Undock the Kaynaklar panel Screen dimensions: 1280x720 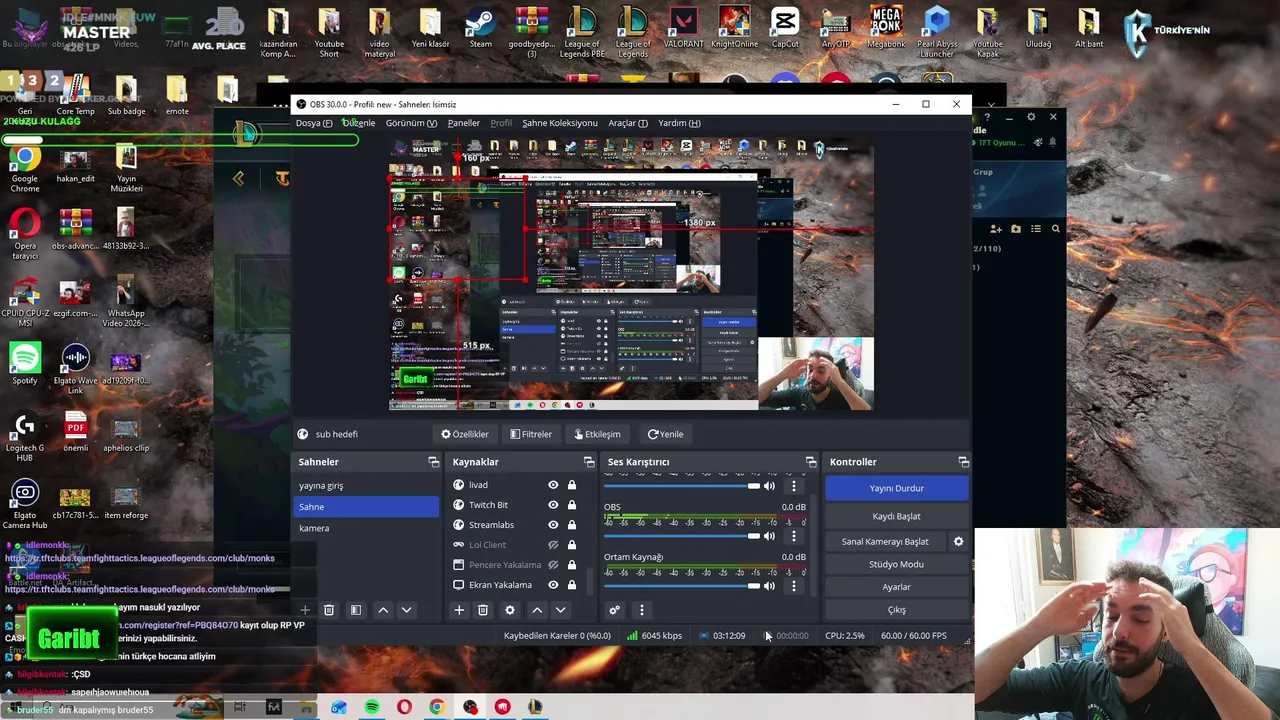(x=589, y=462)
